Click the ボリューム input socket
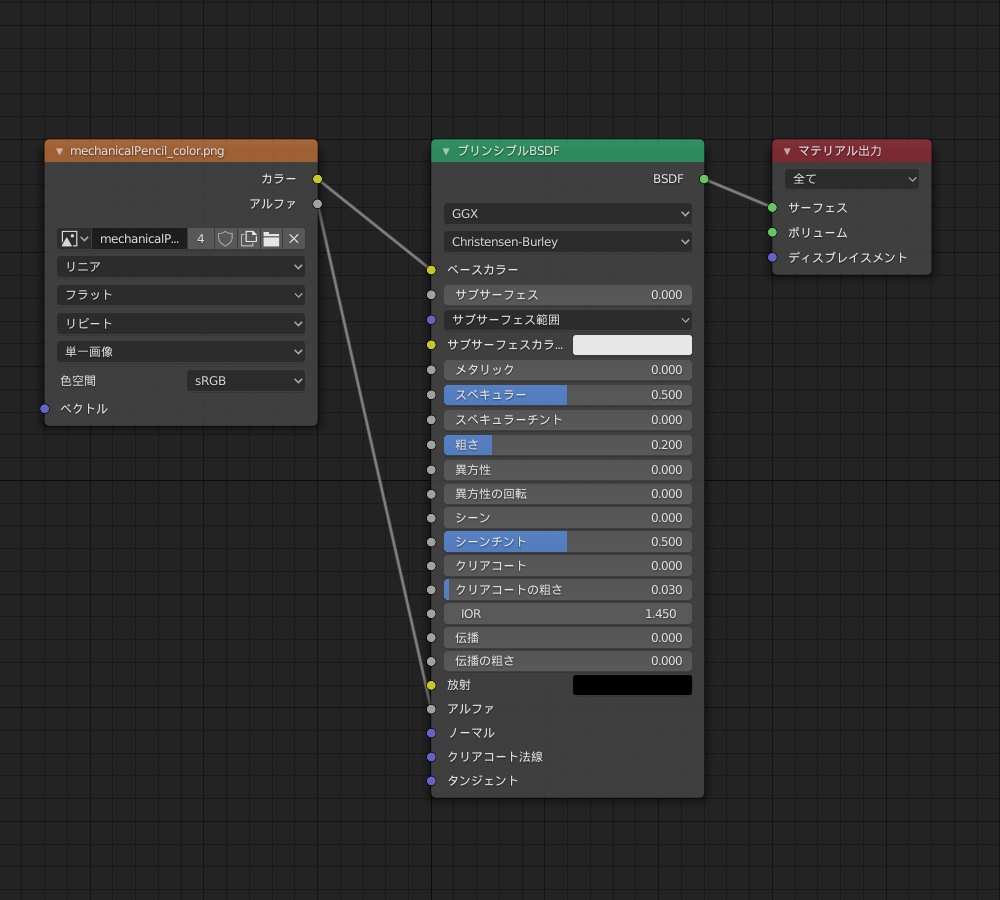The height and width of the screenshot is (900, 1000). coord(772,233)
